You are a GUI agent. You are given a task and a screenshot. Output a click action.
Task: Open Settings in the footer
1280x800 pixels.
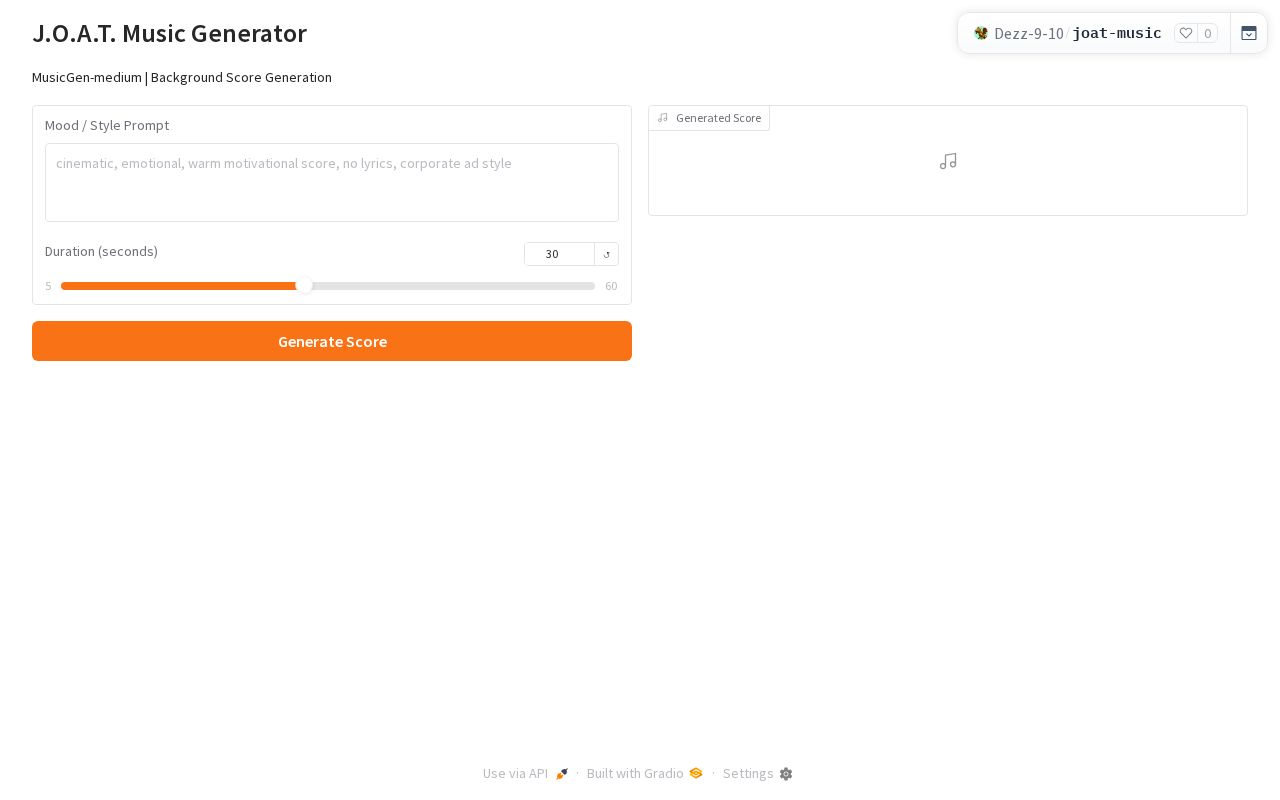pyautogui.click(x=757, y=773)
